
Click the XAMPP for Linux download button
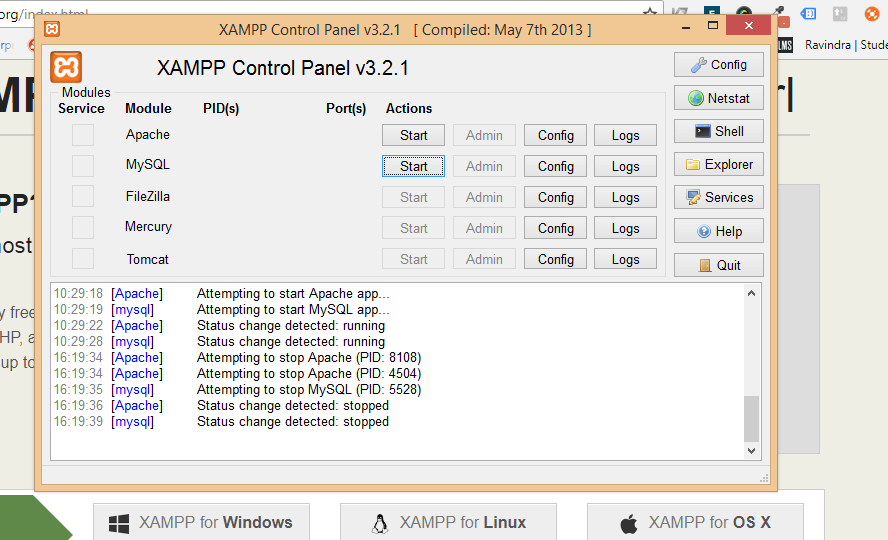pyautogui.click(x=448, y=522)
